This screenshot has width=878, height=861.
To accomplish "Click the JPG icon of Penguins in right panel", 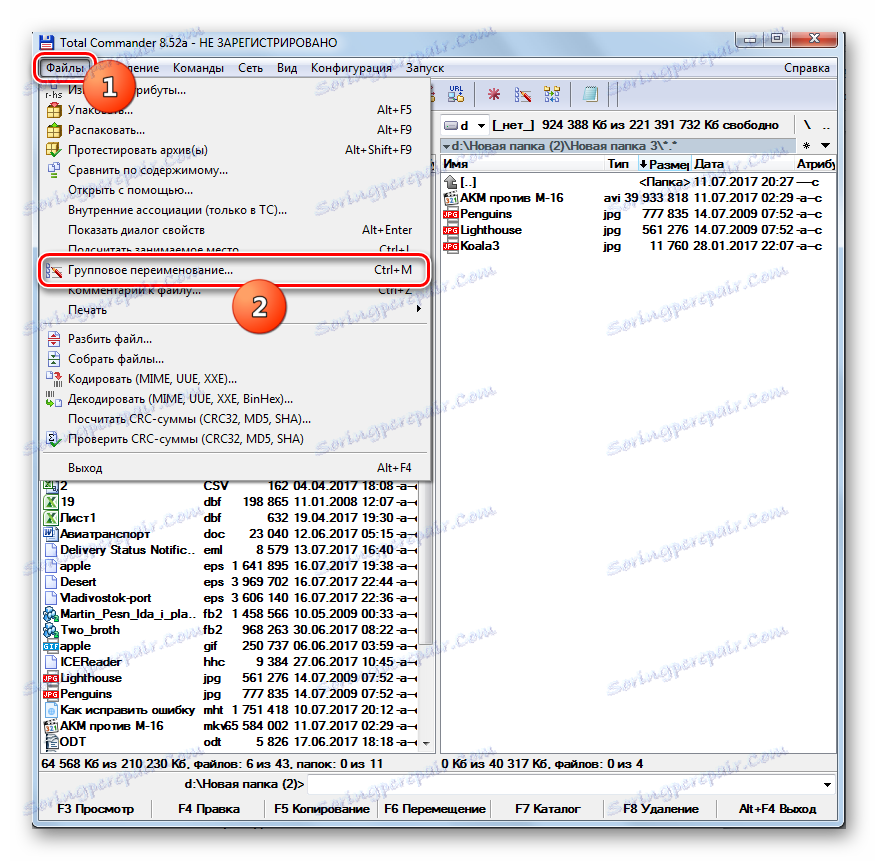I will coord(451,214).
